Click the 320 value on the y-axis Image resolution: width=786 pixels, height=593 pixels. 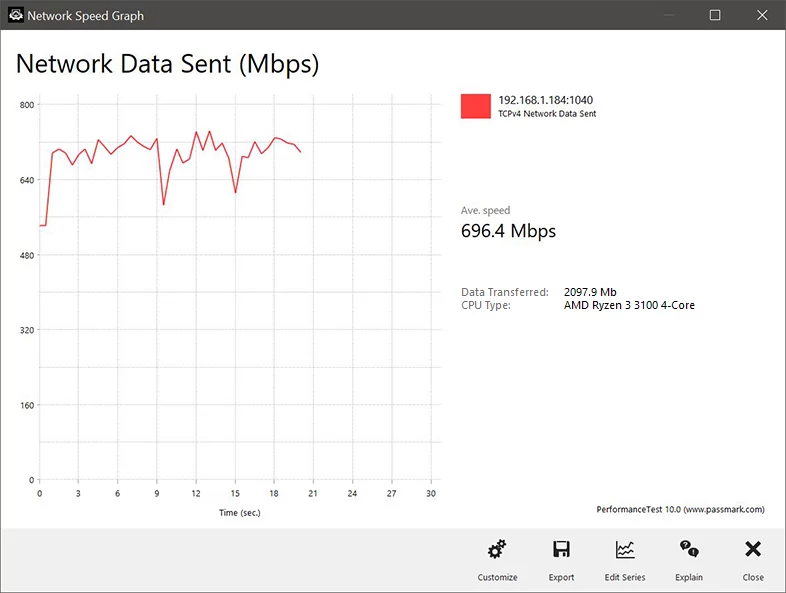[27, 330]
